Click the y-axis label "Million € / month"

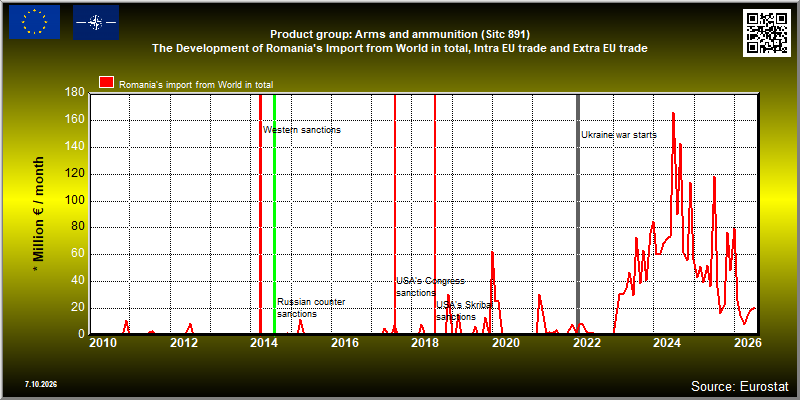tap(38, 214)
